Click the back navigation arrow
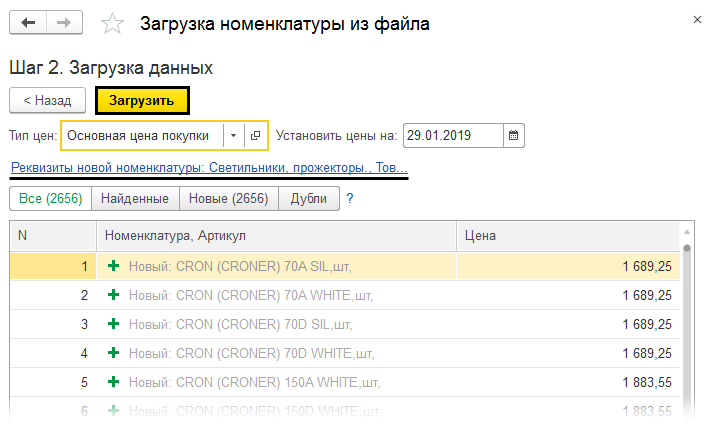711x427 pixels. pyautogui.click(x=28, y=23)
